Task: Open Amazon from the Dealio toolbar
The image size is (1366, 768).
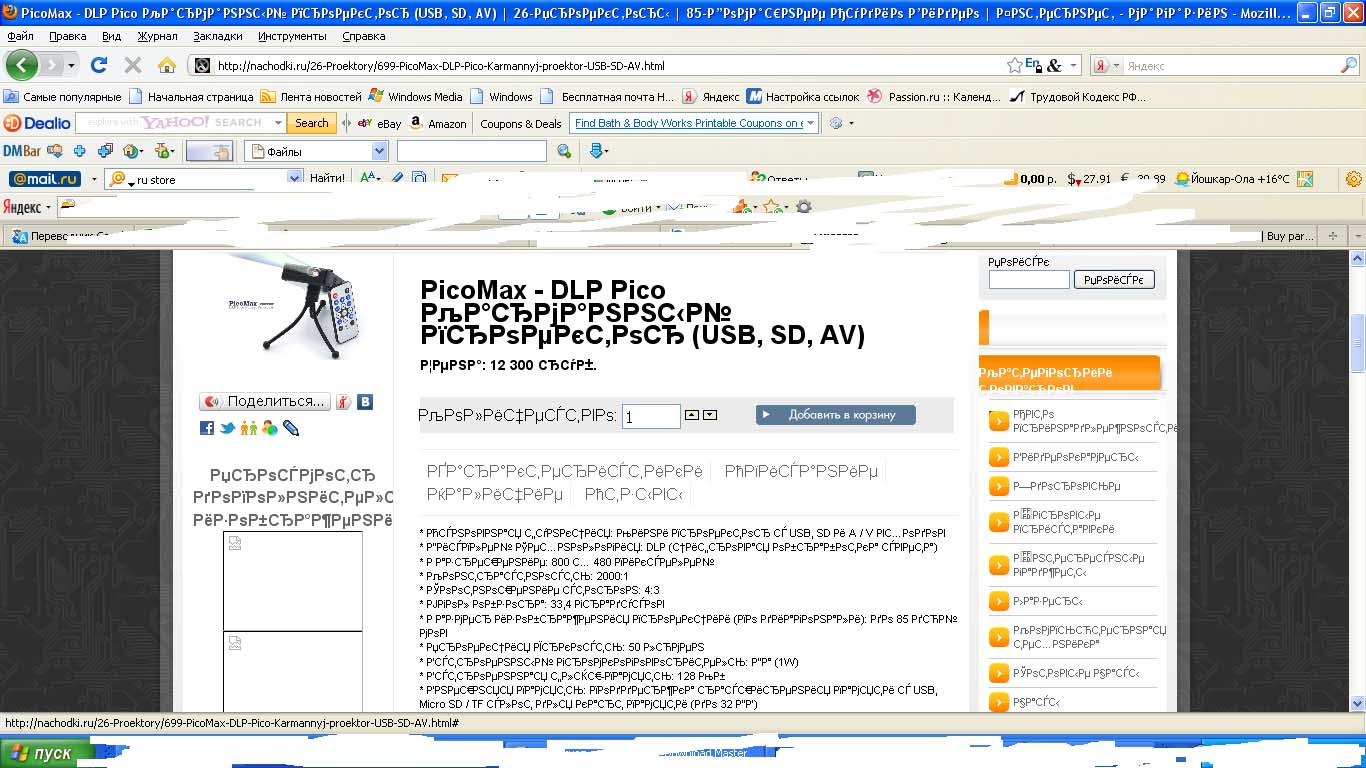Action: 439,123
